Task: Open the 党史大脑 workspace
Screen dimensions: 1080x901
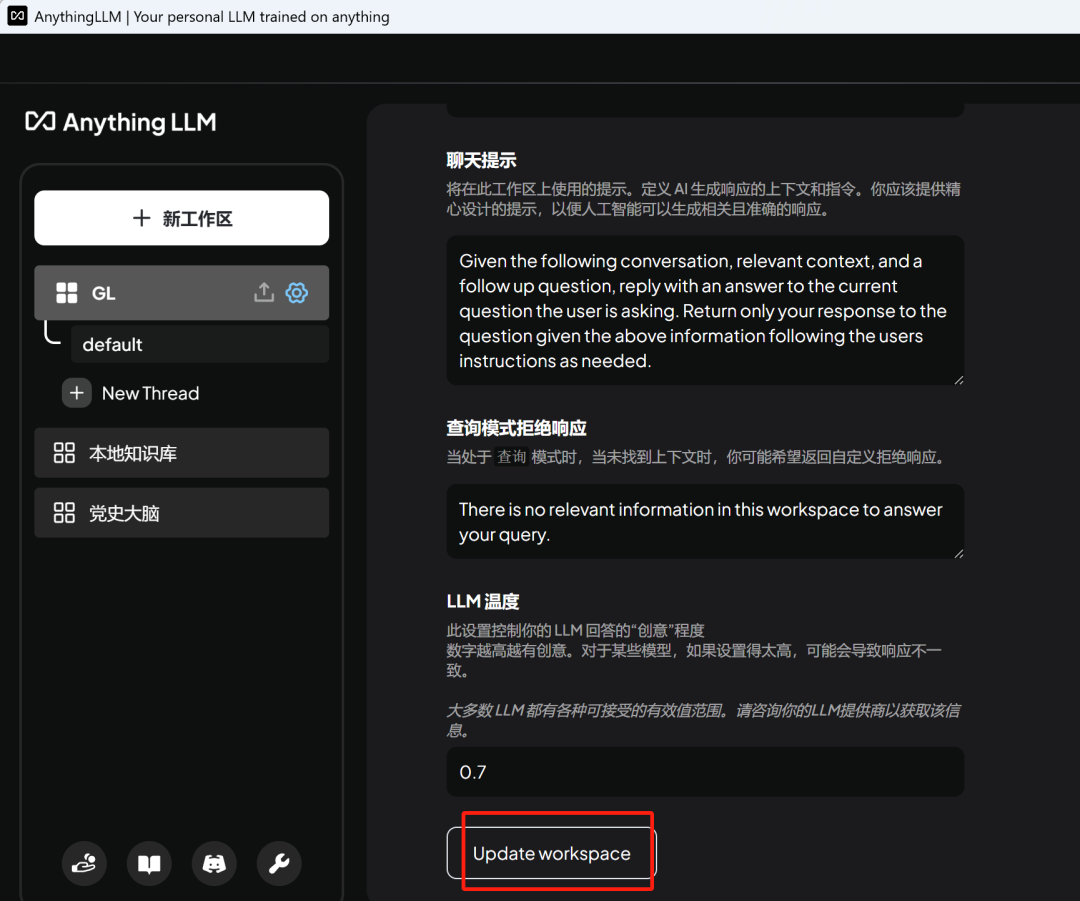Action: (x=182, y=512)
